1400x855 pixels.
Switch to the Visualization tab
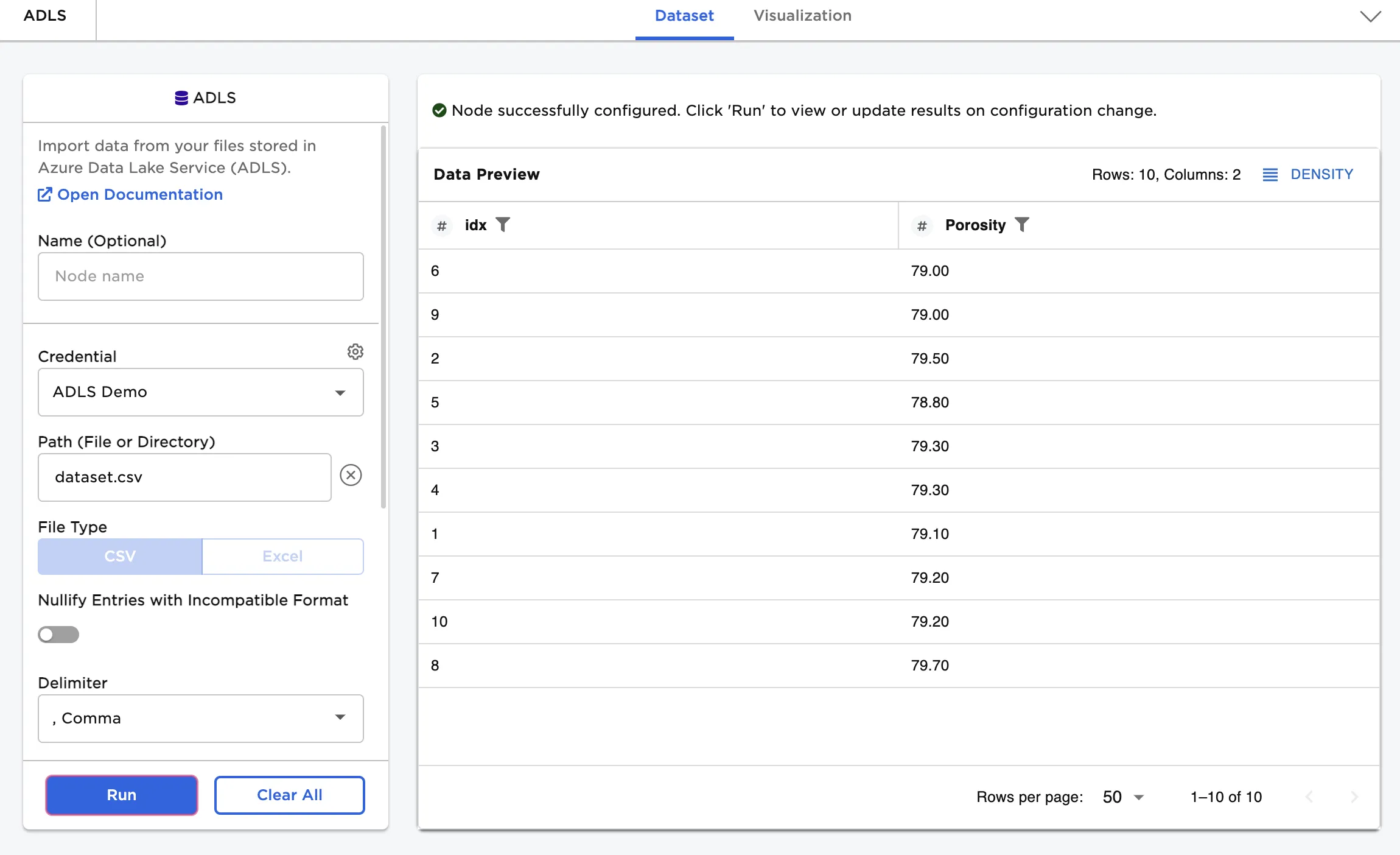click(802, 16)
